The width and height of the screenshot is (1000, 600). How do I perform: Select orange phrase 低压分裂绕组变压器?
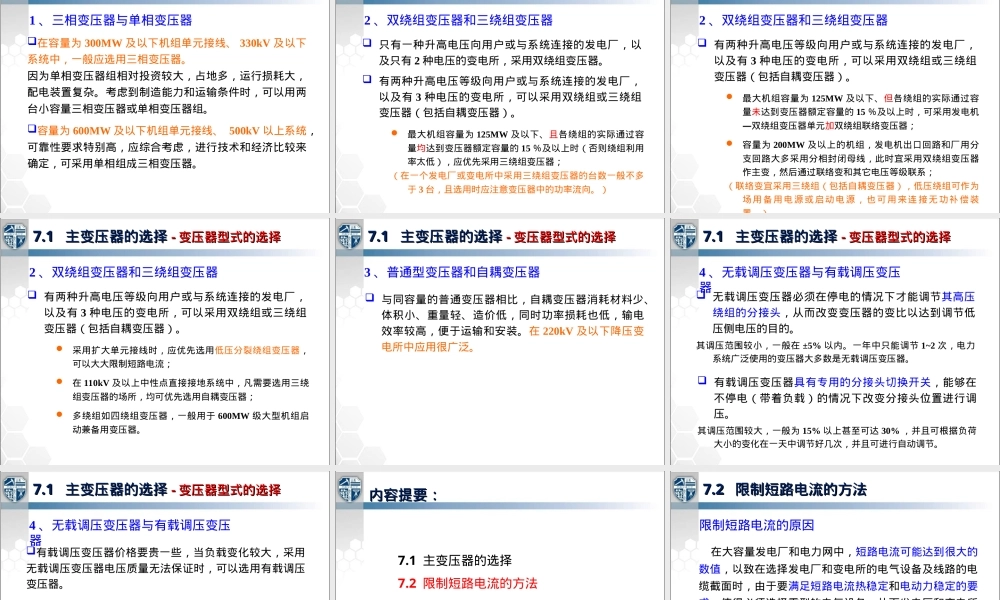257,350
